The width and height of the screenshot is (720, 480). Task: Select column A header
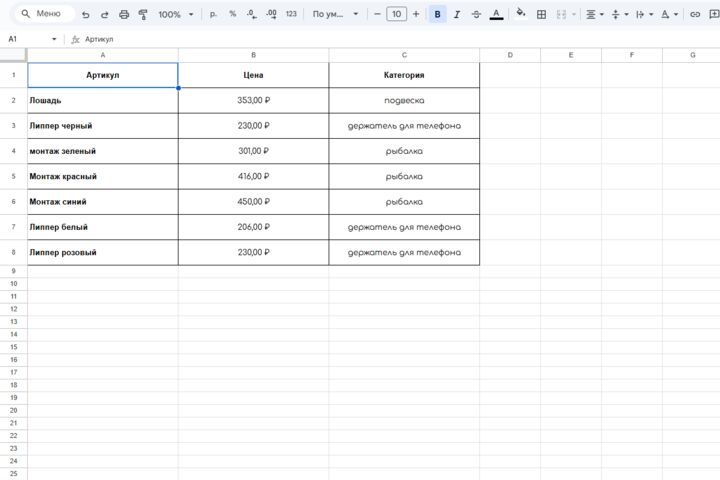coord(103,55)
